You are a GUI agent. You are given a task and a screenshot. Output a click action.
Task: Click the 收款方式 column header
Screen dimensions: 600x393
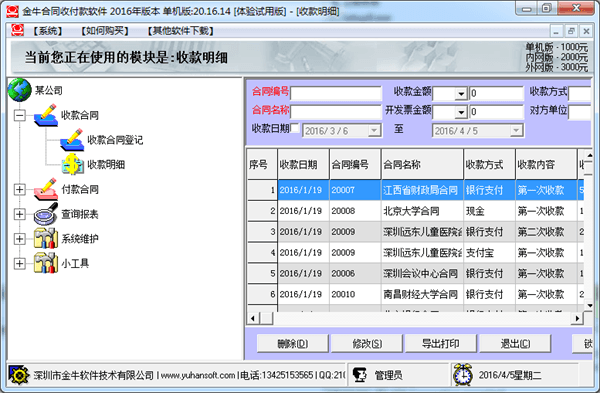point(489,165)
